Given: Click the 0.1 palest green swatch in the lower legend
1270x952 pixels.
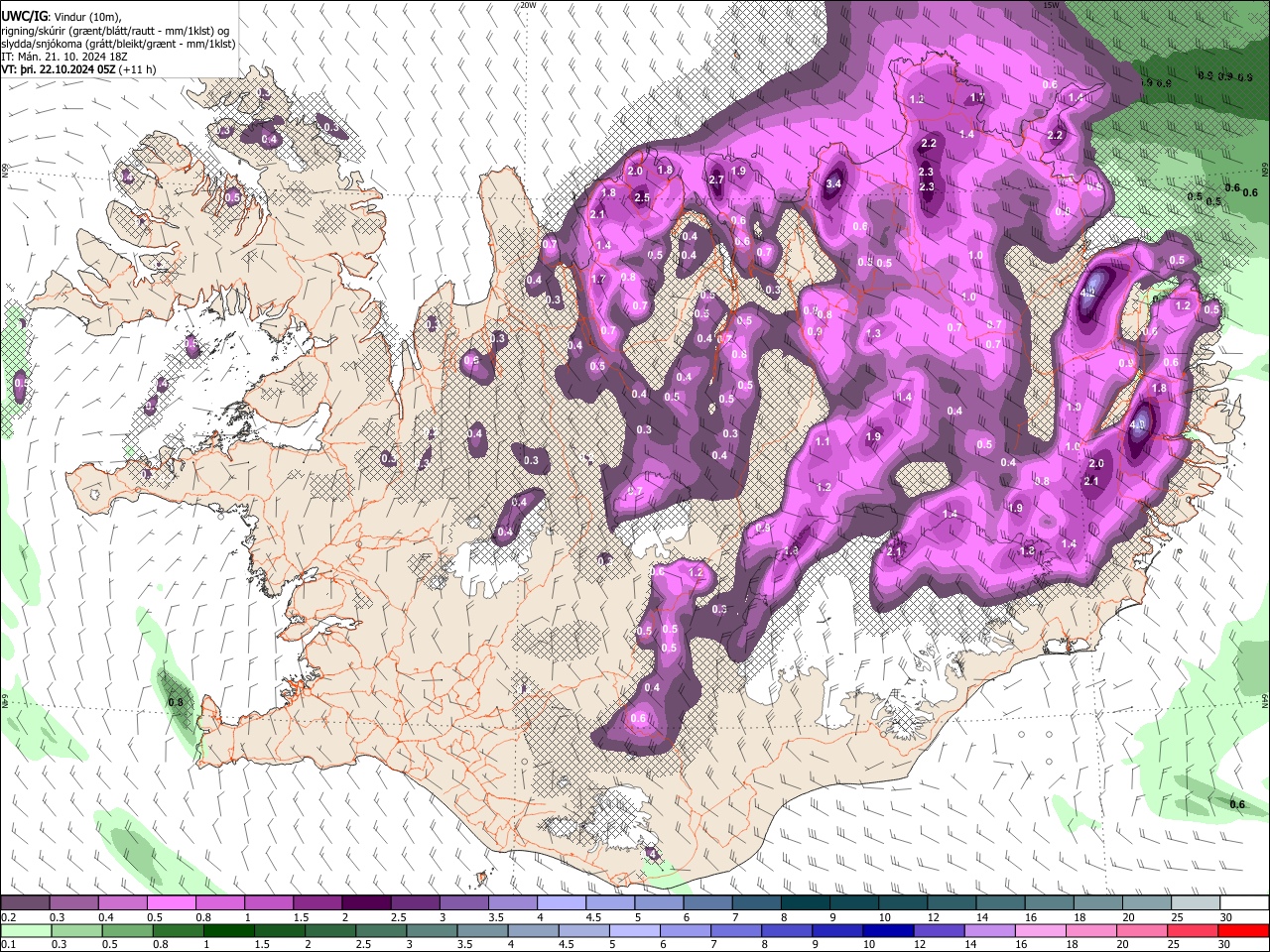Looking at the screenshot, I should (26, 930).
